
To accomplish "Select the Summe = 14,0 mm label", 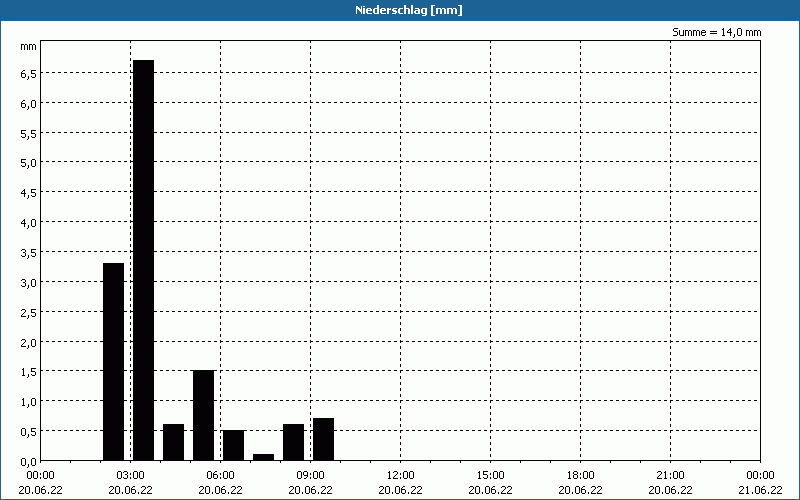I will (x=716, y=32).
